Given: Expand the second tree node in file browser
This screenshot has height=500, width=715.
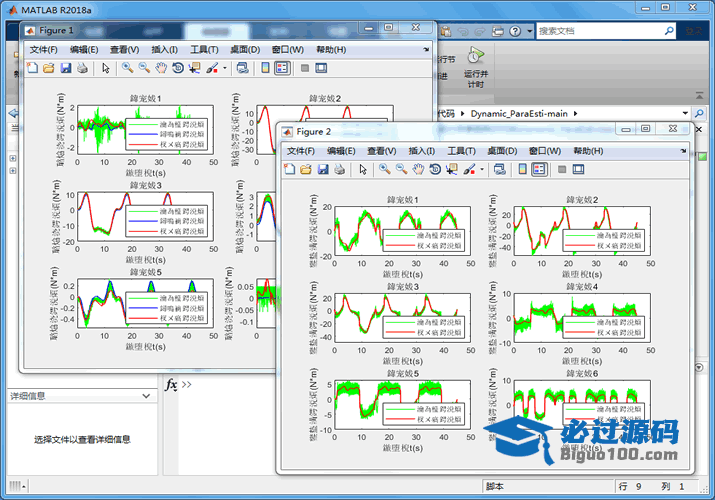Looking at the screenshot, I should (13, 170).
